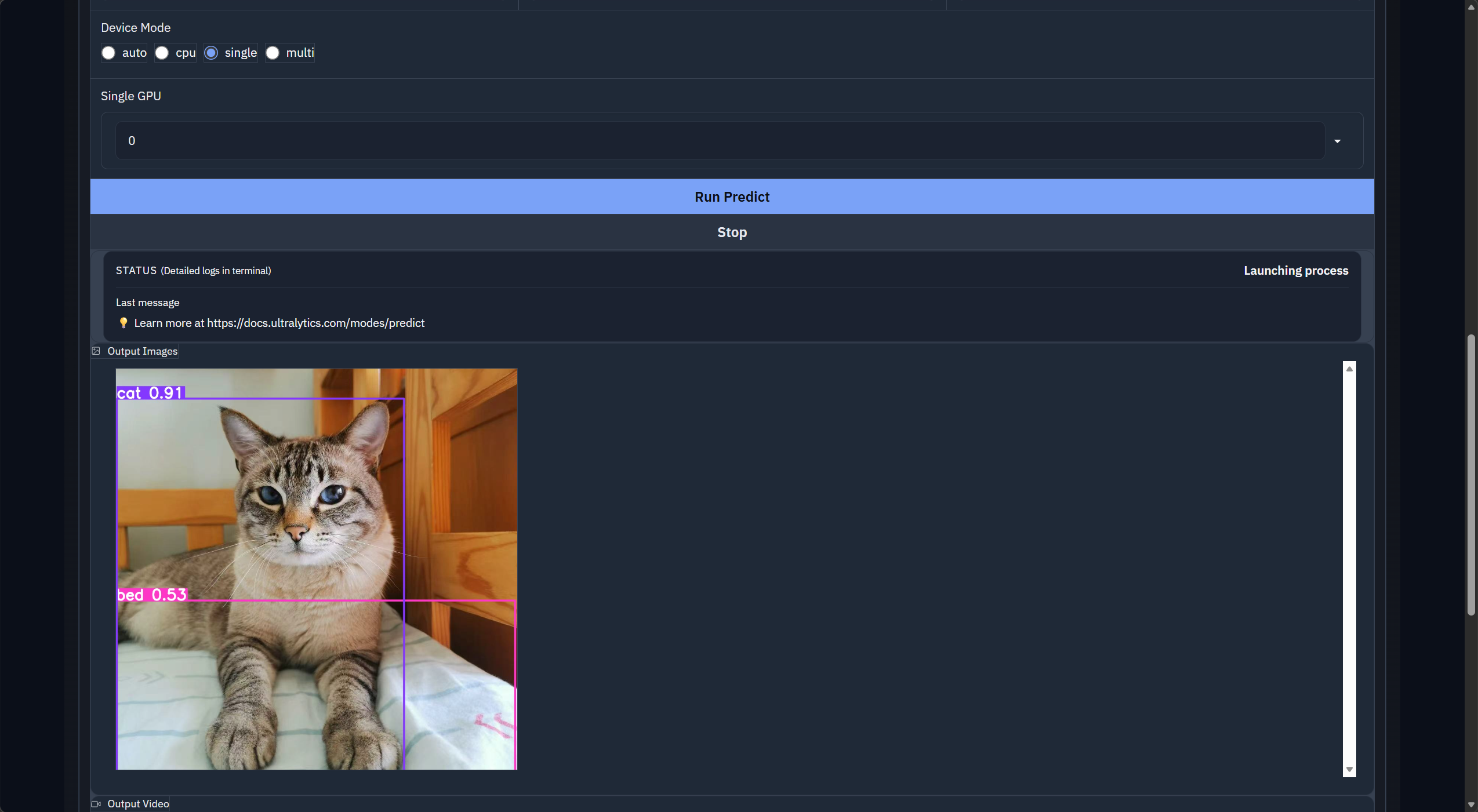Click the gallery scroll-down arrow
This screenshot has height=812, width=1478.
(1349, 769)
